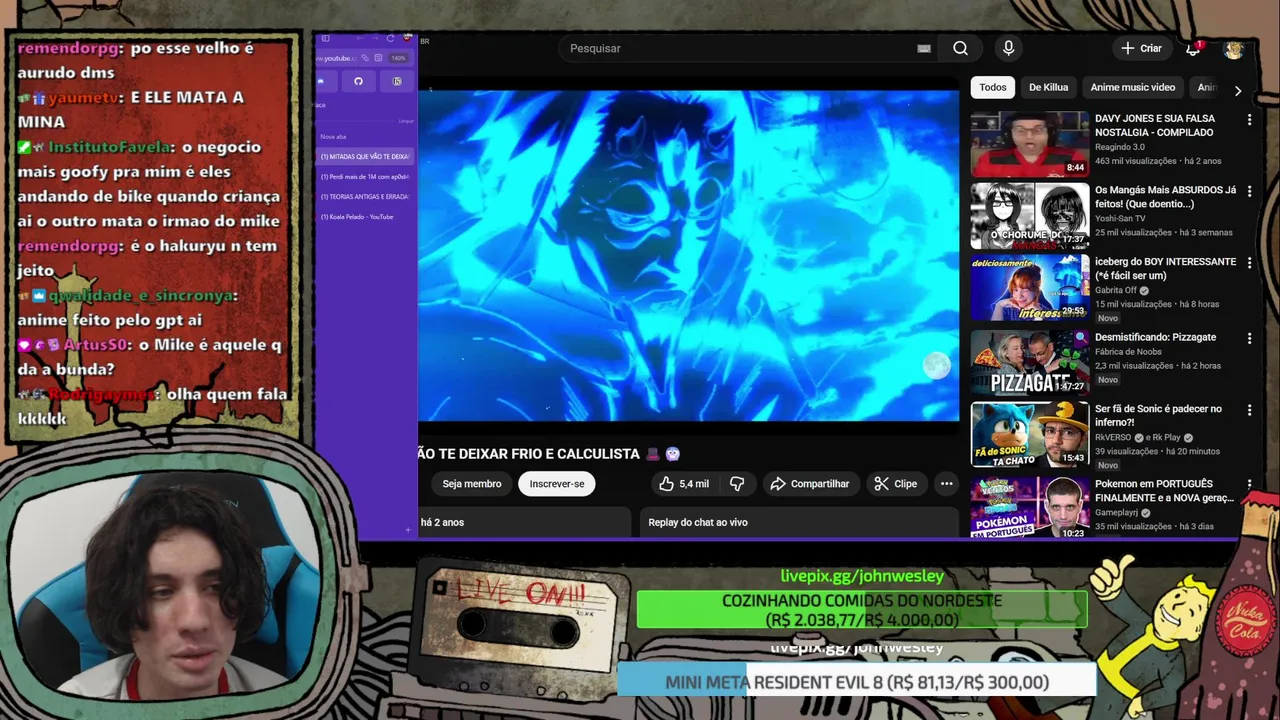Open options for Mangás Mais ABSURDOS video
The width and height of the screenshot is (1280, 720).
point(1249,191)
